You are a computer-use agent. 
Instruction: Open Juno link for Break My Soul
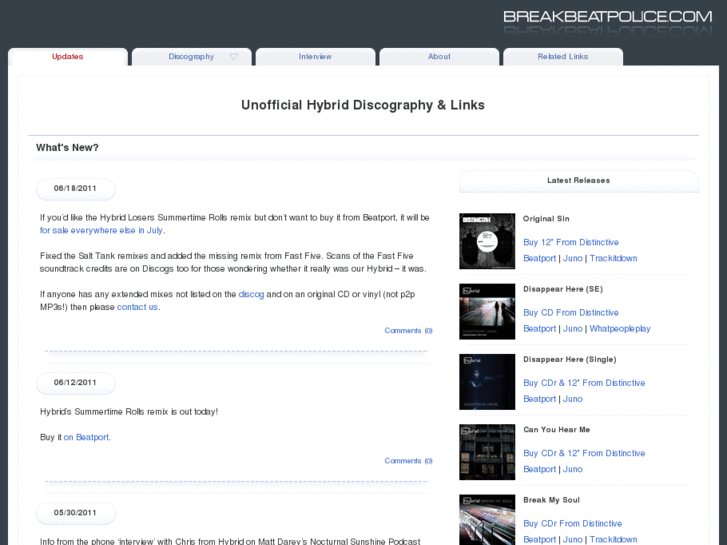(x=573, y=539)
